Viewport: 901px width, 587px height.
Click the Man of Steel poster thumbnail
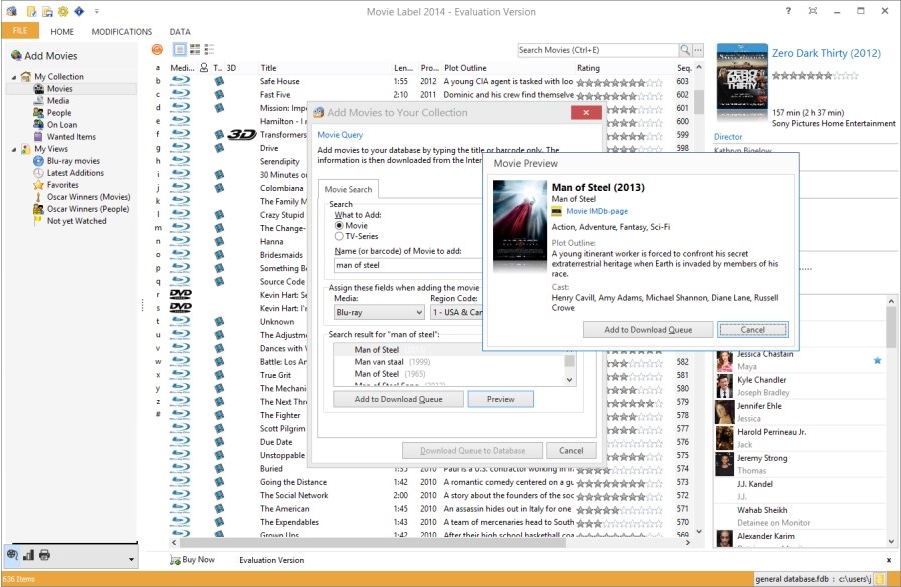[520, 223]
